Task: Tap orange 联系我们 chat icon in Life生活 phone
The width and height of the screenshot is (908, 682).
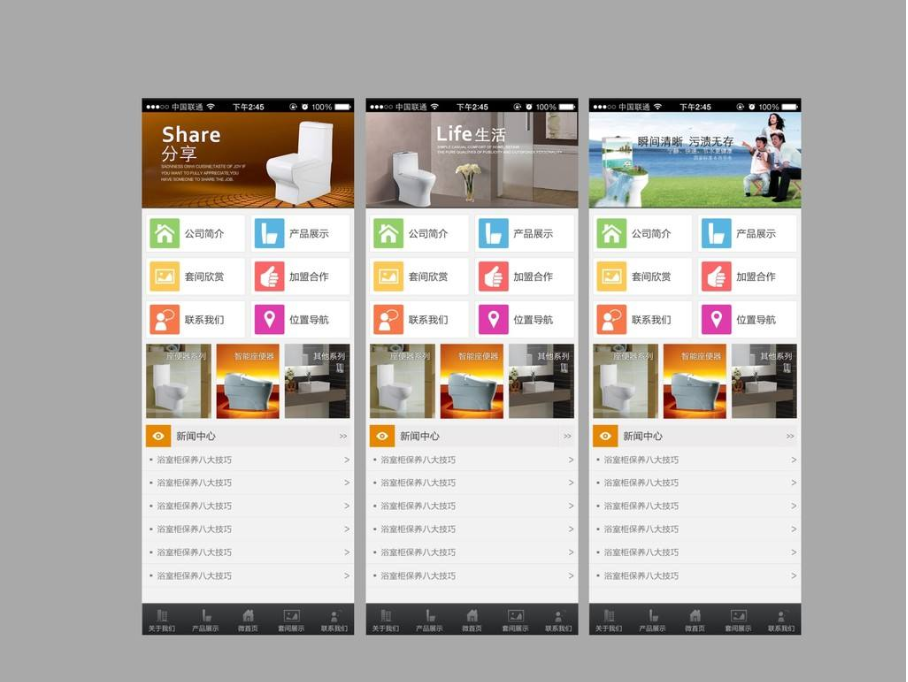Action: tap(388, 319)
